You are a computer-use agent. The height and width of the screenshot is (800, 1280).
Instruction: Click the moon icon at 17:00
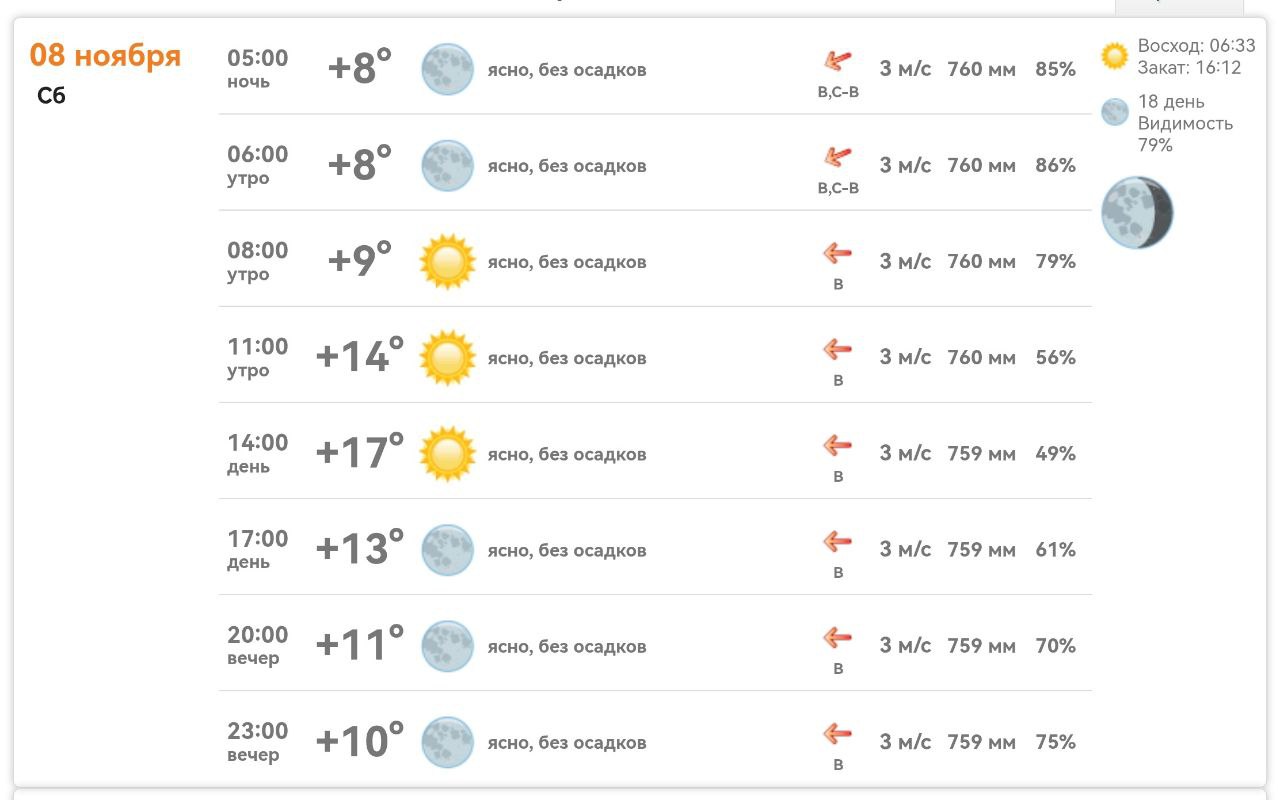pos(447,550)
